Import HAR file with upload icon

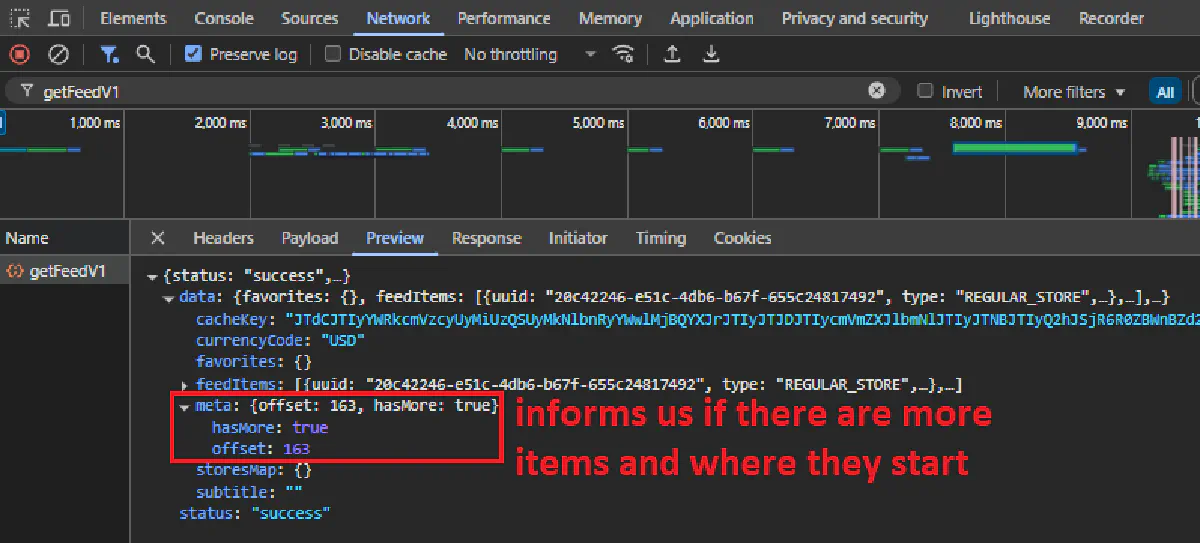673,54
